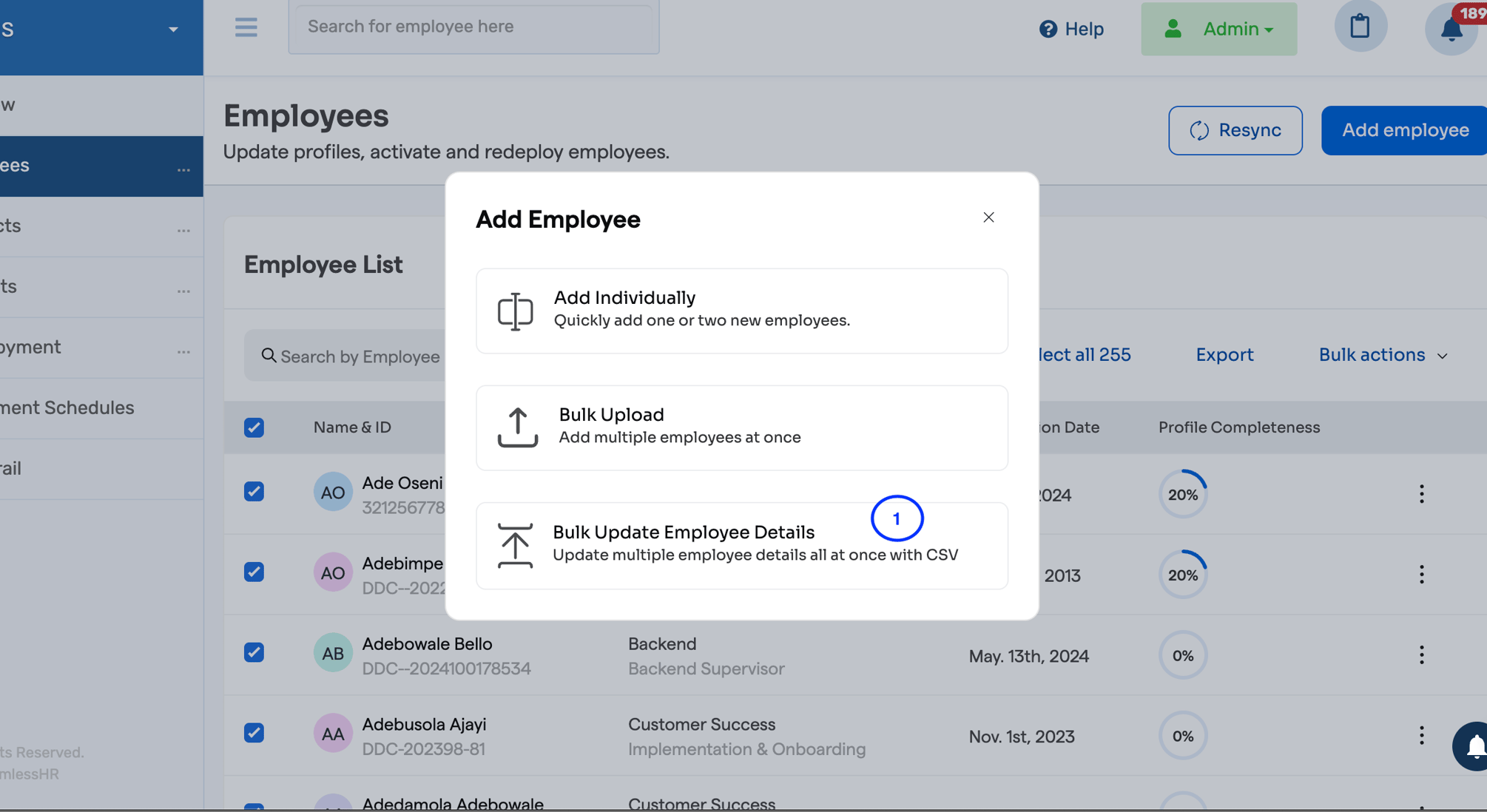Click the Bulk Update Employee Details icon

[x=515, y=546]
